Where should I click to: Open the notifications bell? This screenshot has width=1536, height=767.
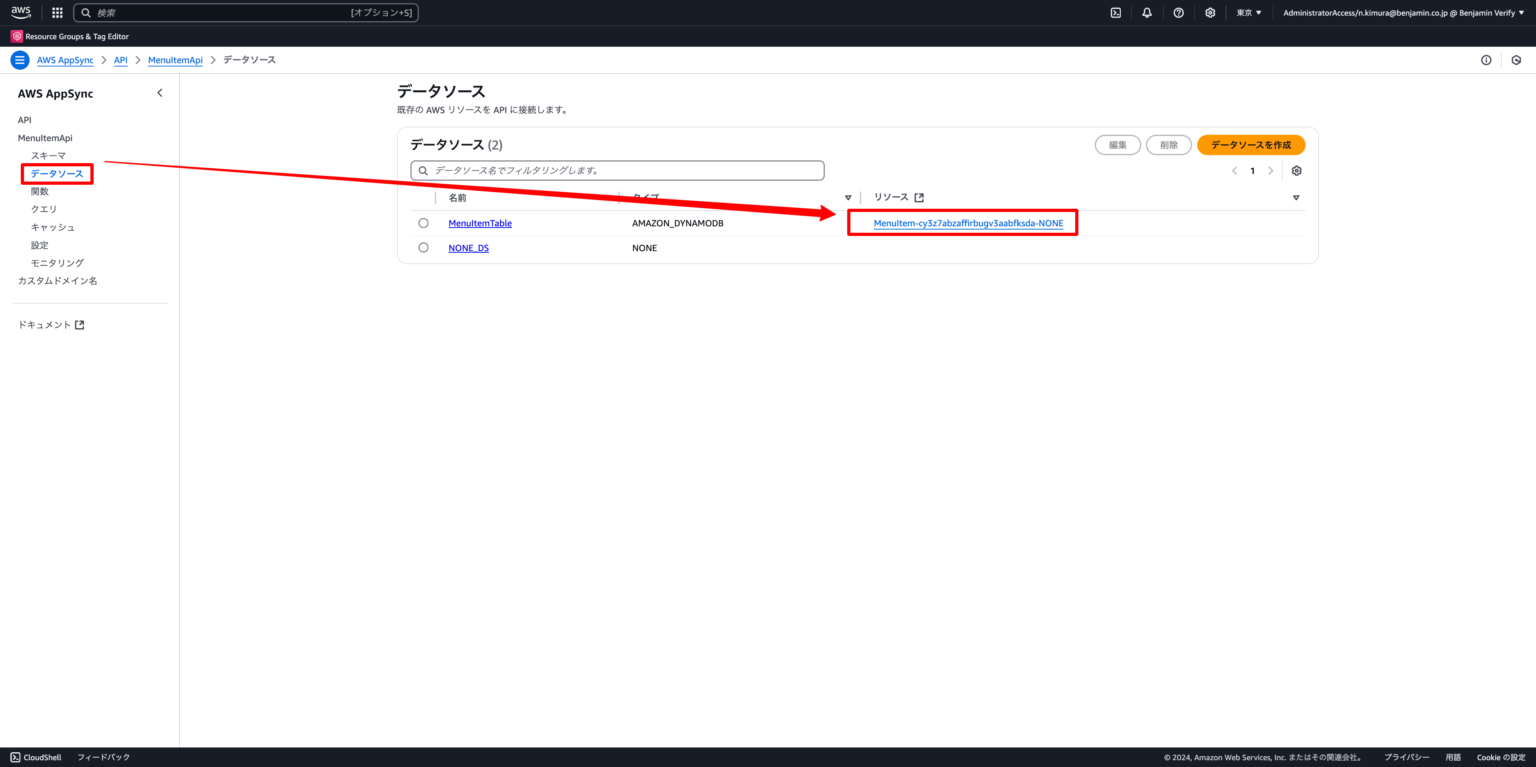[1146, 12]
